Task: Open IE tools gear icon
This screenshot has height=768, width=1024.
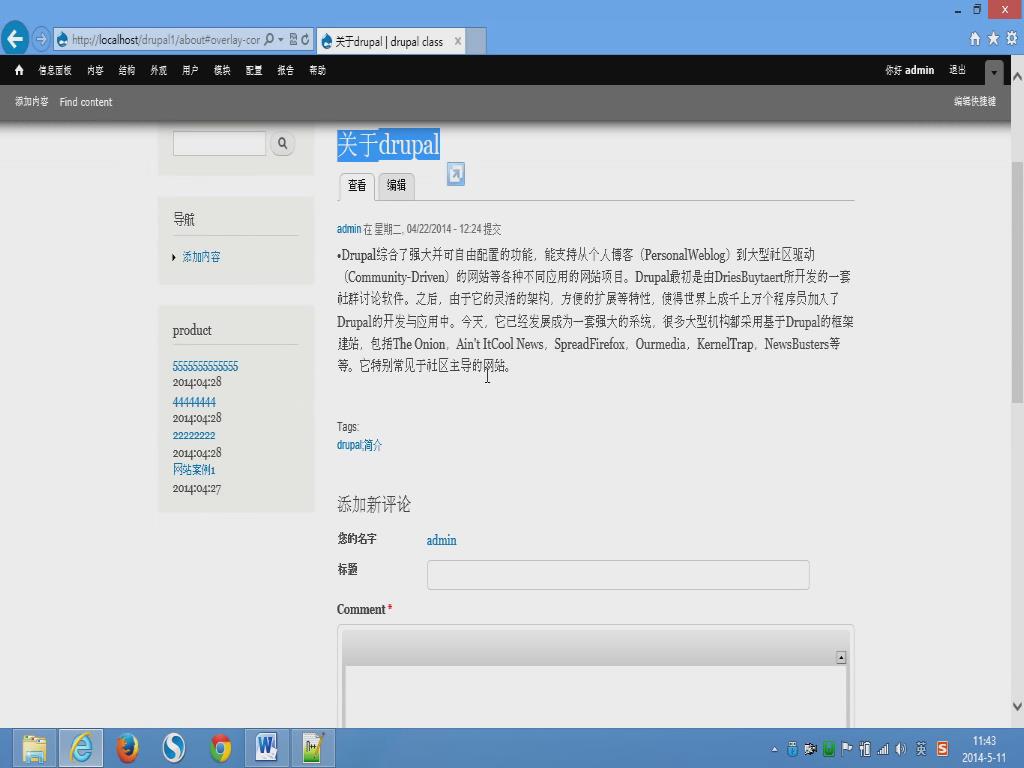Action: coord(1012,39)
